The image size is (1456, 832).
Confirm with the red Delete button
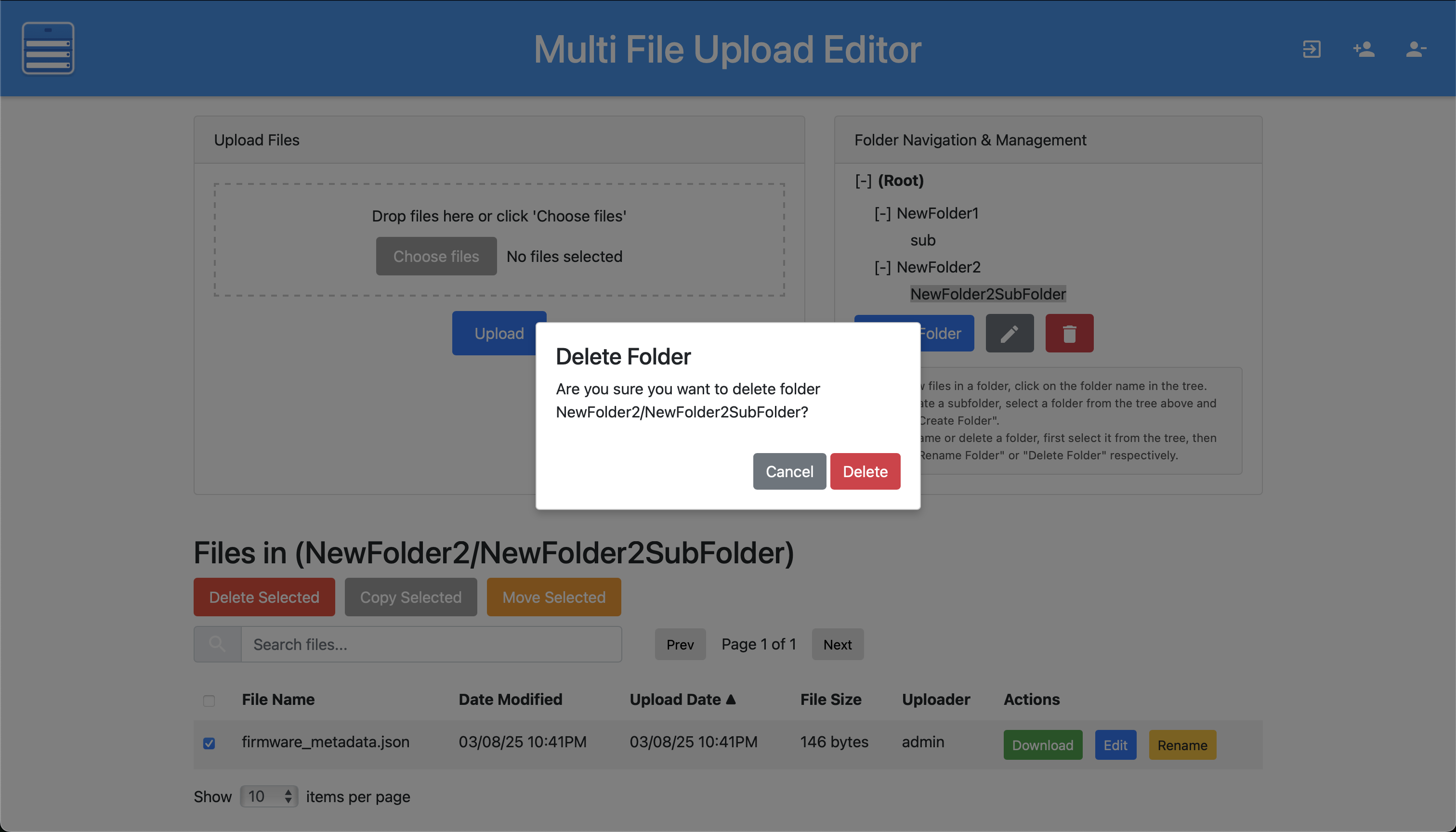point(865,471)
